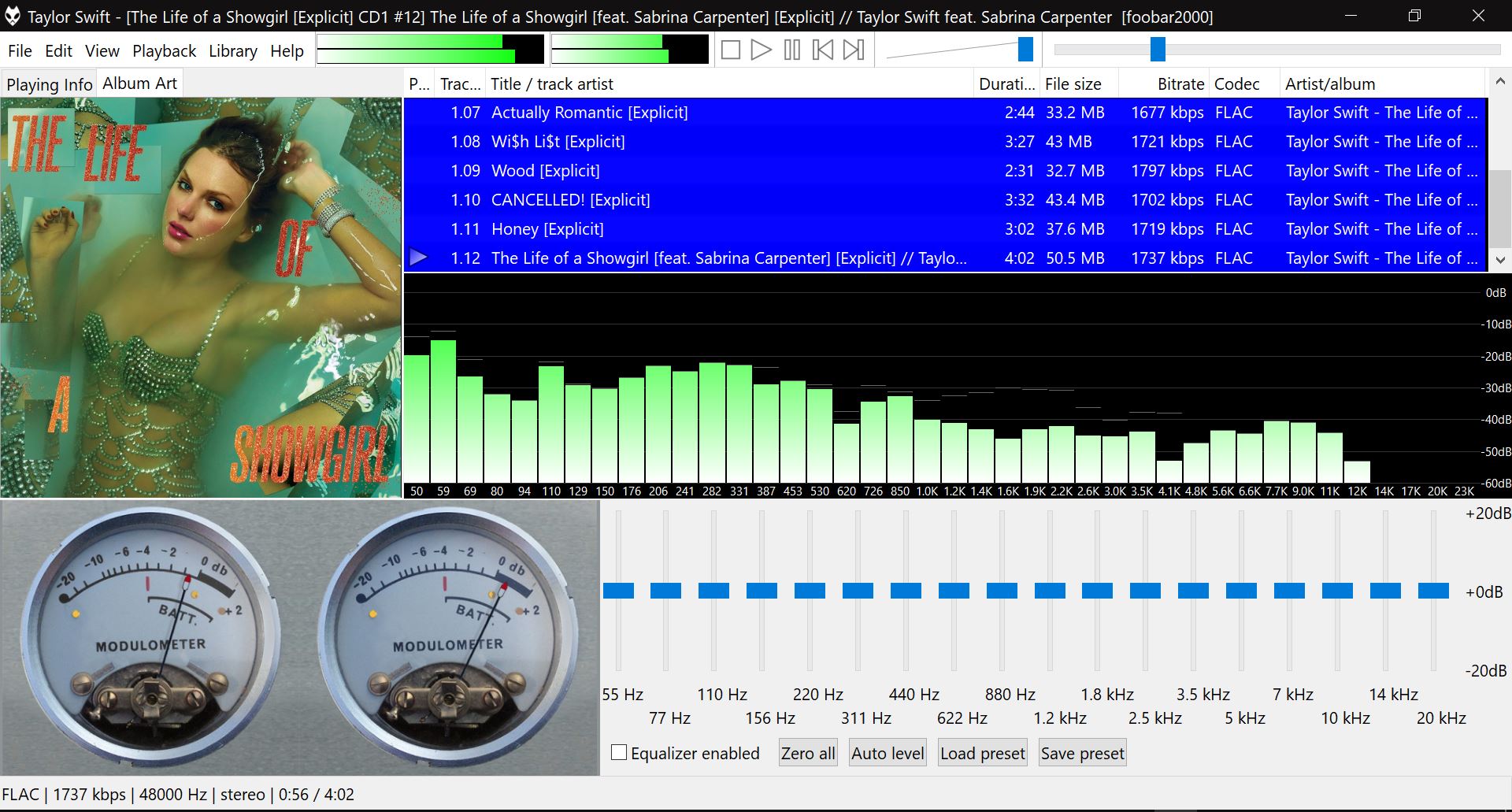Click the 55 Hz equalizer band slider
1512x812 pixels.
618,591
